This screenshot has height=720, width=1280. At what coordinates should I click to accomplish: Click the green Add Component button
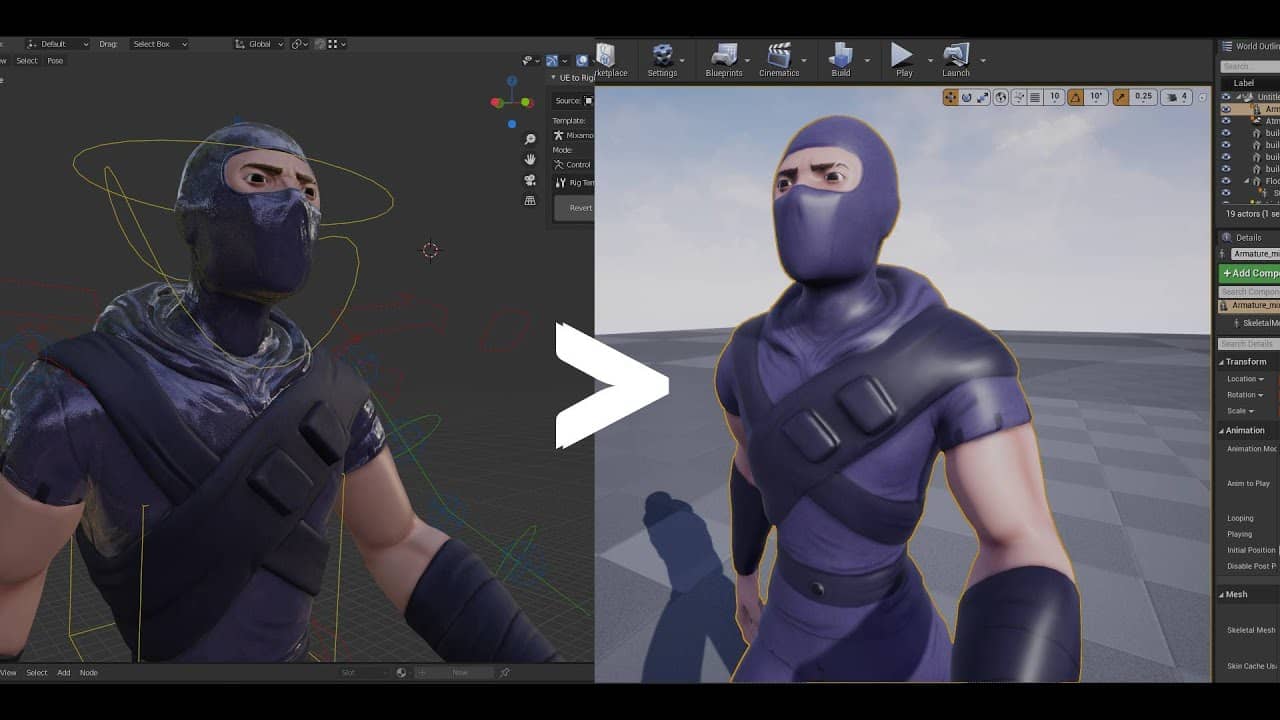pyautogui.click(x=1249, y=273)
